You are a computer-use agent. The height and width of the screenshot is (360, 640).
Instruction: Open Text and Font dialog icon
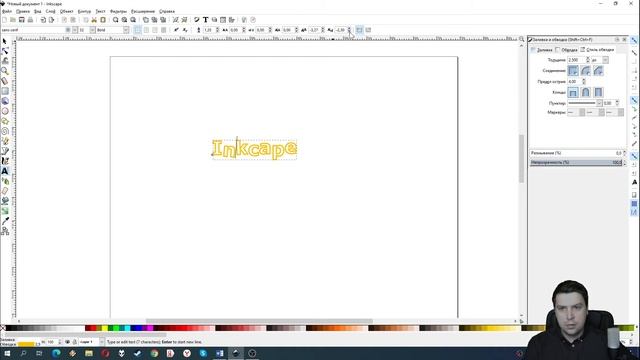click(x=205, y=20)
